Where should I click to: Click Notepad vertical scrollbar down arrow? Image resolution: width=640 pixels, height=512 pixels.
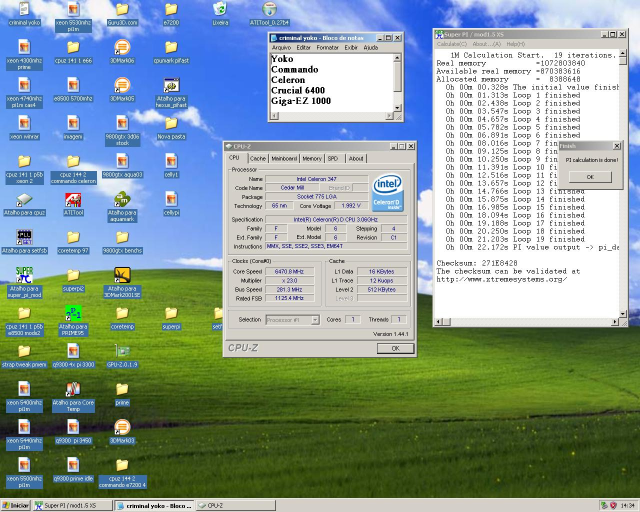[397, 107]
